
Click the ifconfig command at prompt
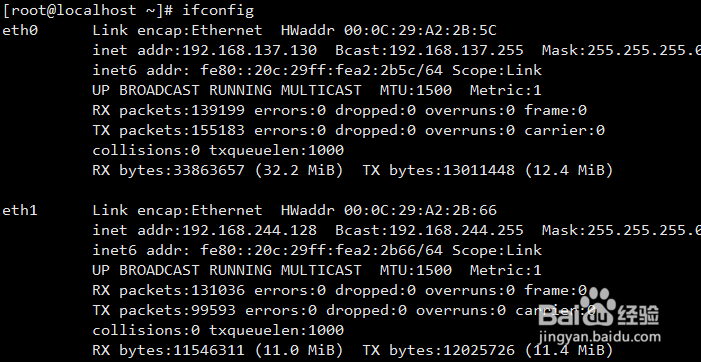218,10
